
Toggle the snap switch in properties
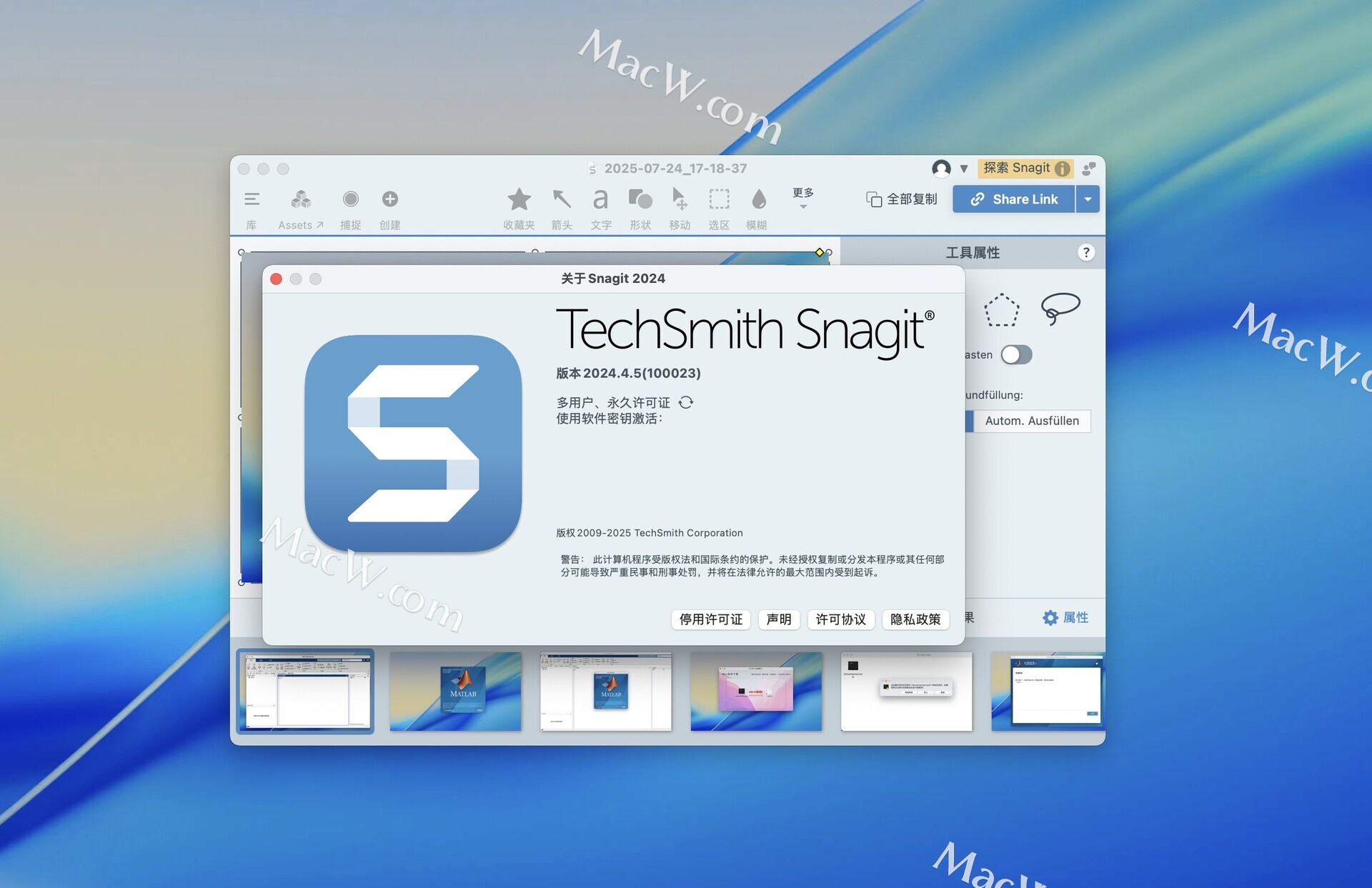[1016, 354]
